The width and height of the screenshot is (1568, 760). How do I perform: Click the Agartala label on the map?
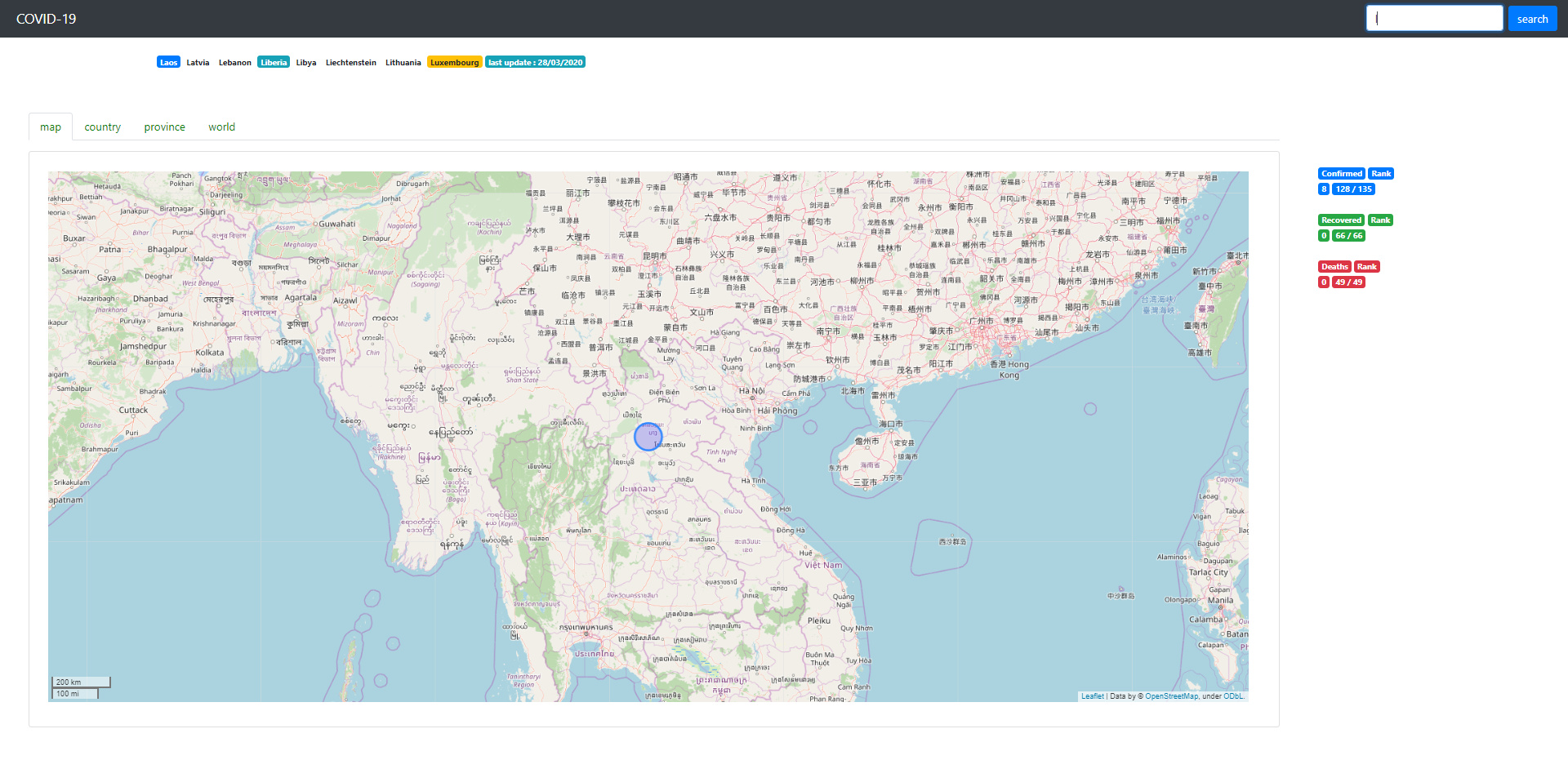point(301,297)
